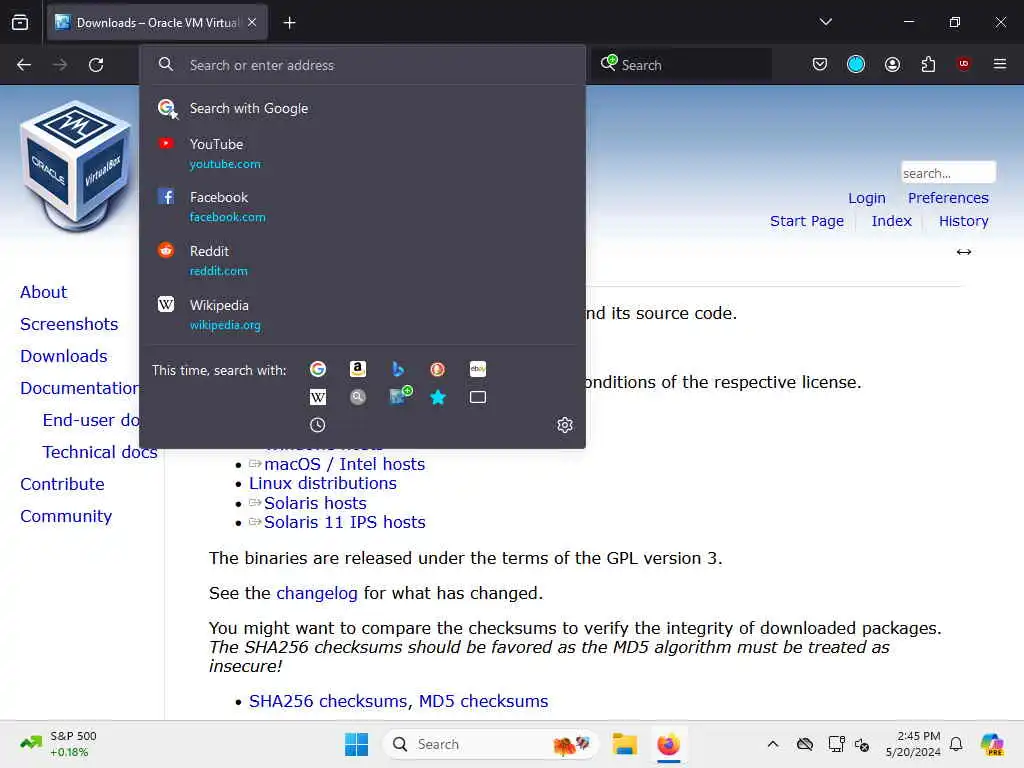Image resolution: width=1024 pixels, height=768 pixels.
Task: Open Downloads in the sidebar
Action: 63,356
